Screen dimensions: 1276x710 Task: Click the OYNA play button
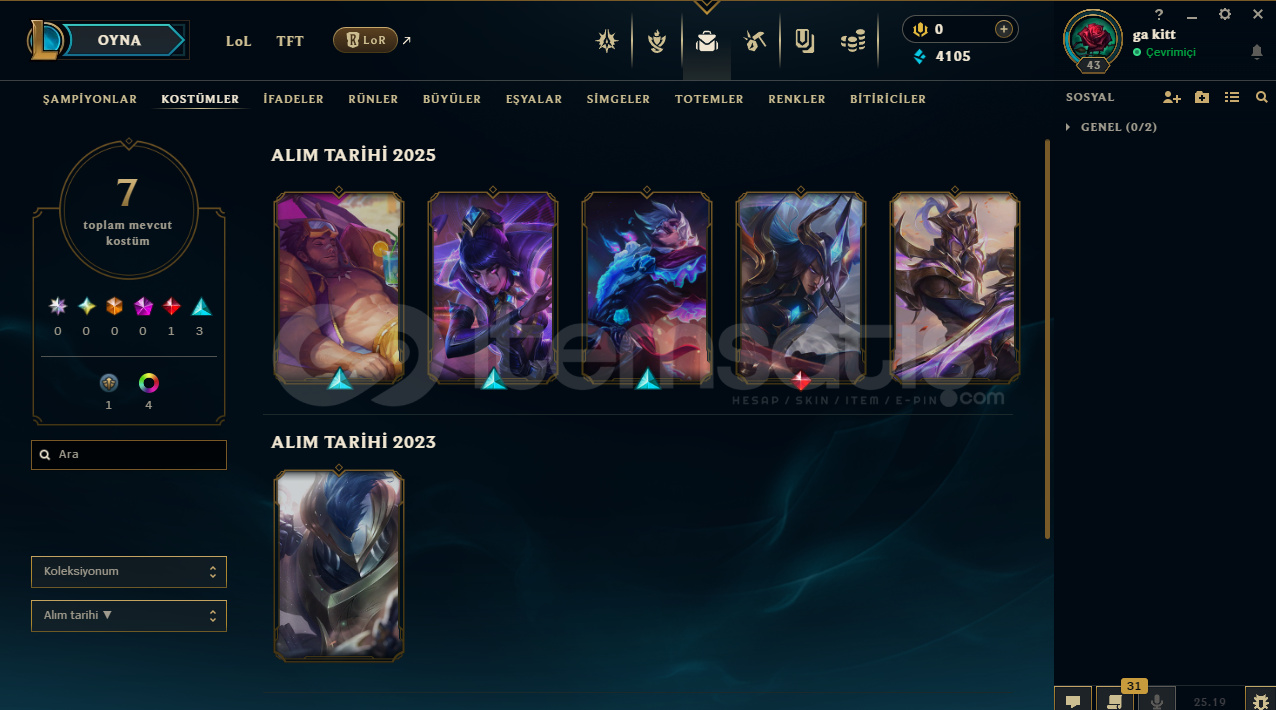pos(122,40)
